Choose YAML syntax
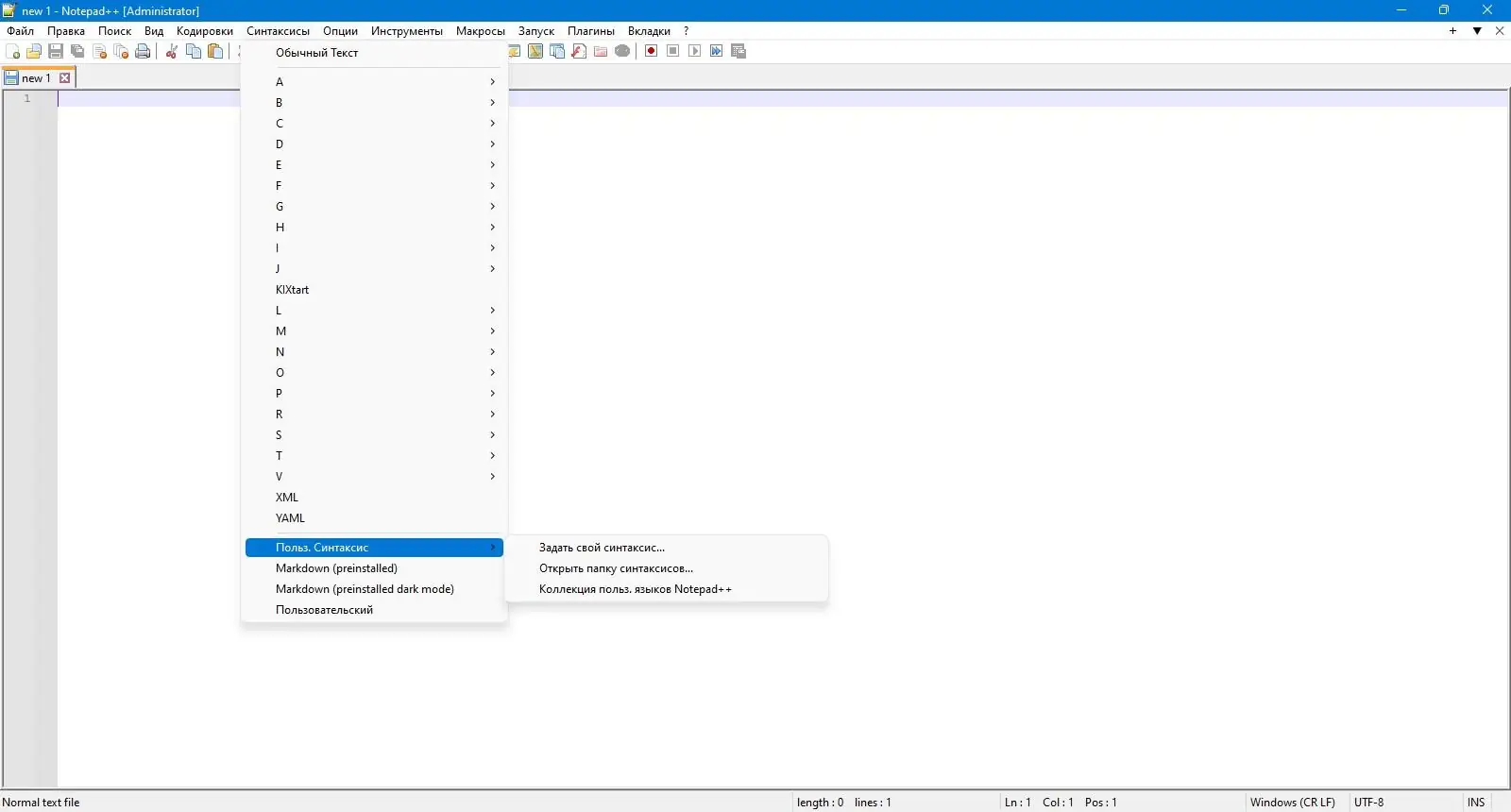 [x=374, y=518]
